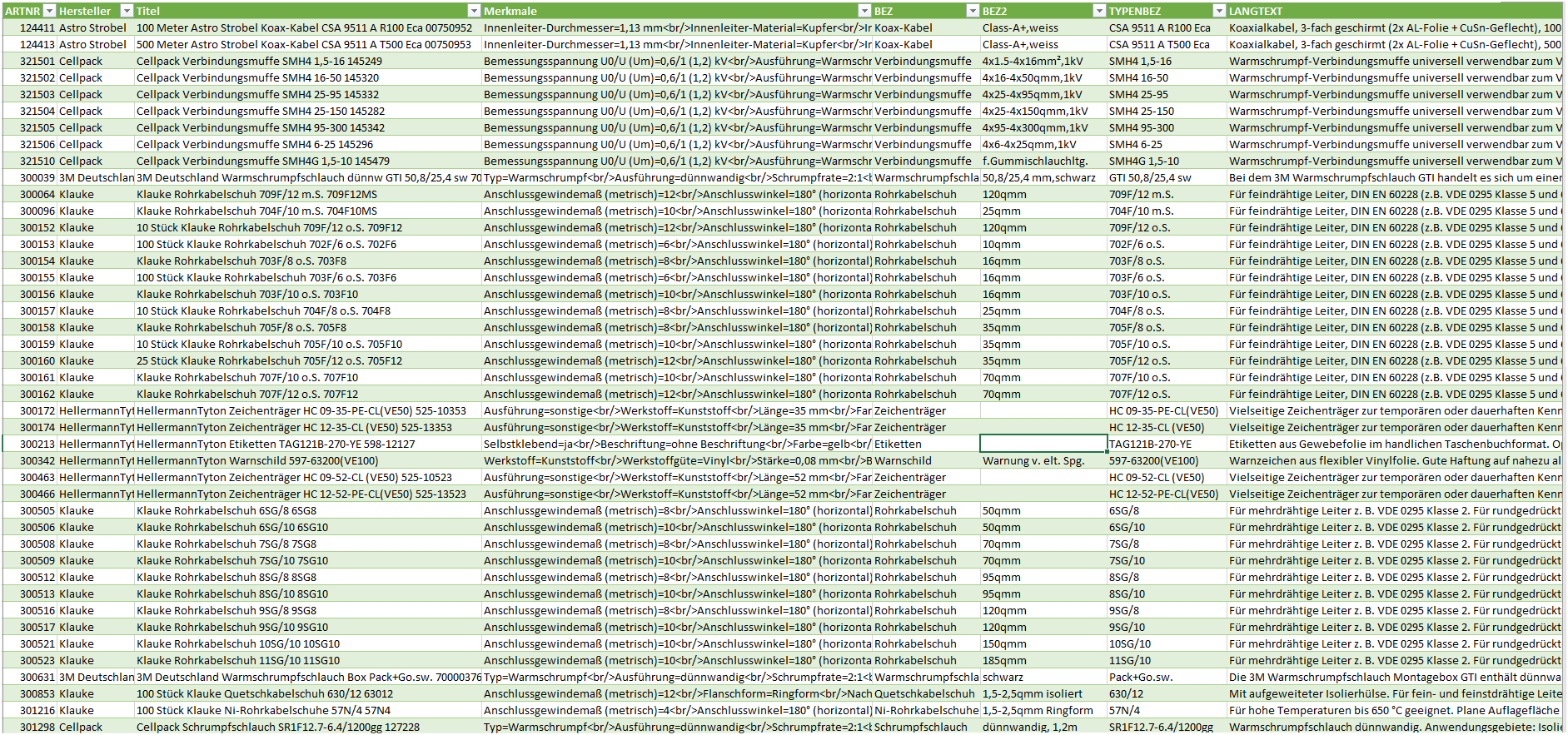Click title 'Klauke Rohrkabelschuh 8SG/8 8SG8'
This screenshot has height=735, width=1568.
[x=308, y=577]
